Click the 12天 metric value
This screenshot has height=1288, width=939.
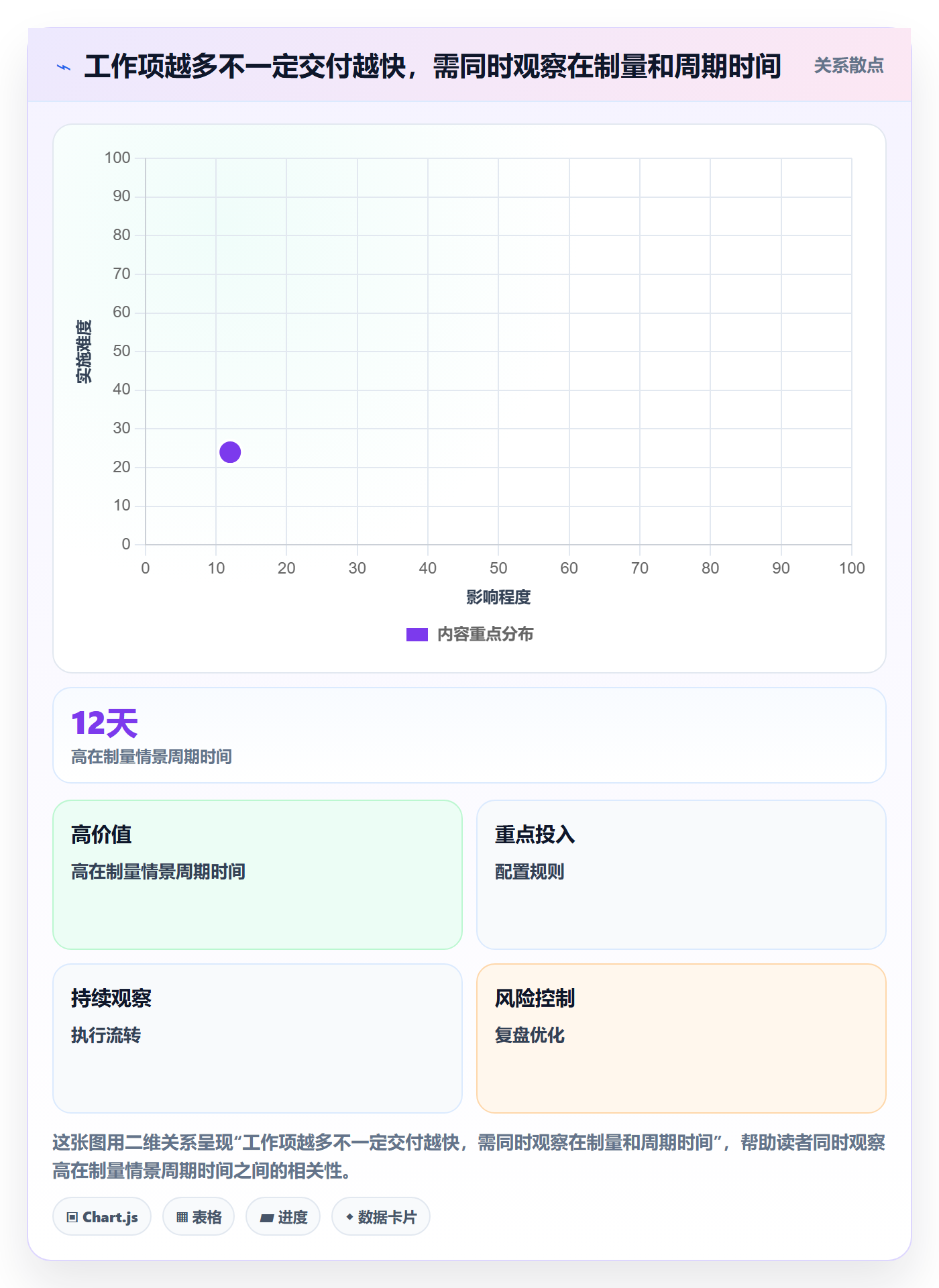click(105, 724)
